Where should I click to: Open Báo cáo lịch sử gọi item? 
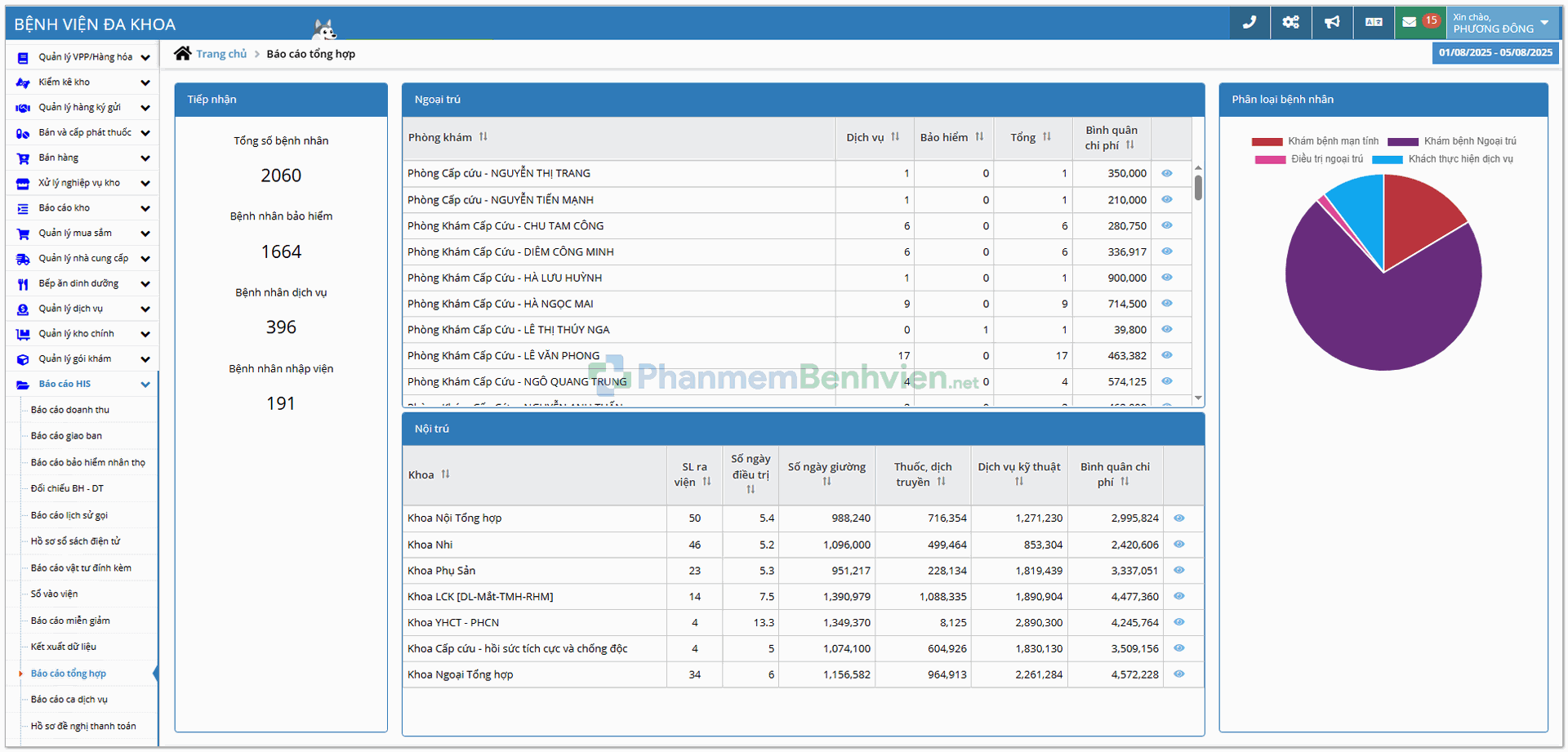click(x=69, y=515)
